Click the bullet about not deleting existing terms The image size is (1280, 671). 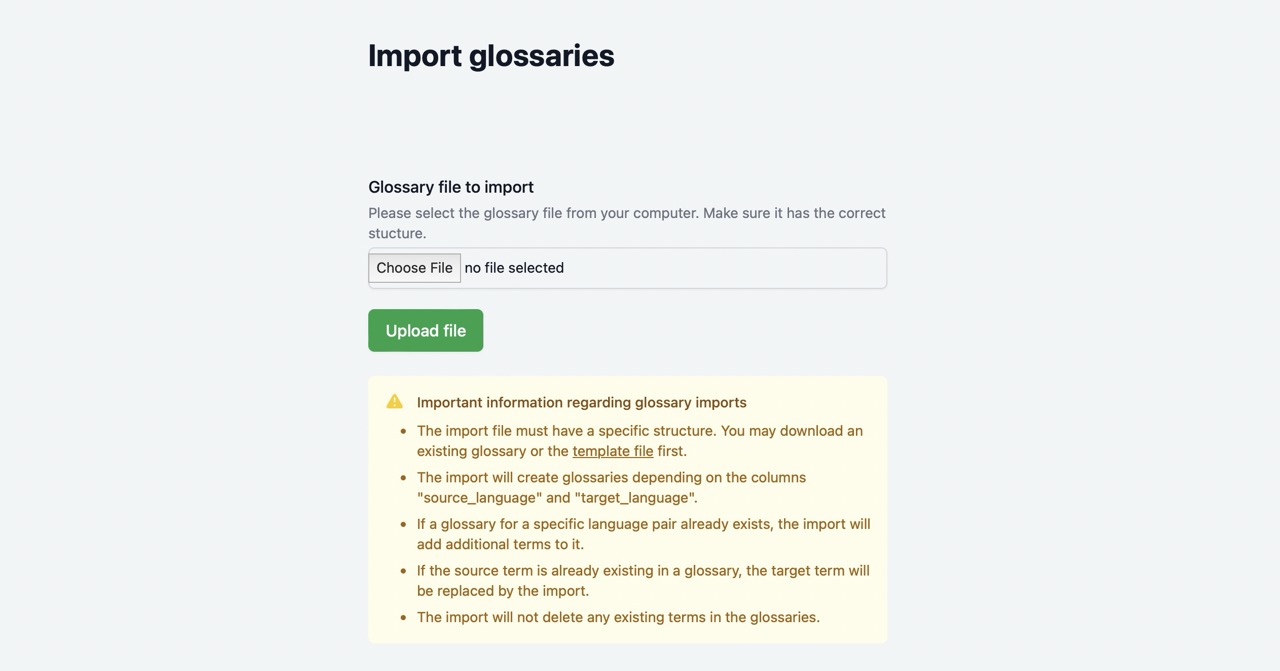(618, 617)
